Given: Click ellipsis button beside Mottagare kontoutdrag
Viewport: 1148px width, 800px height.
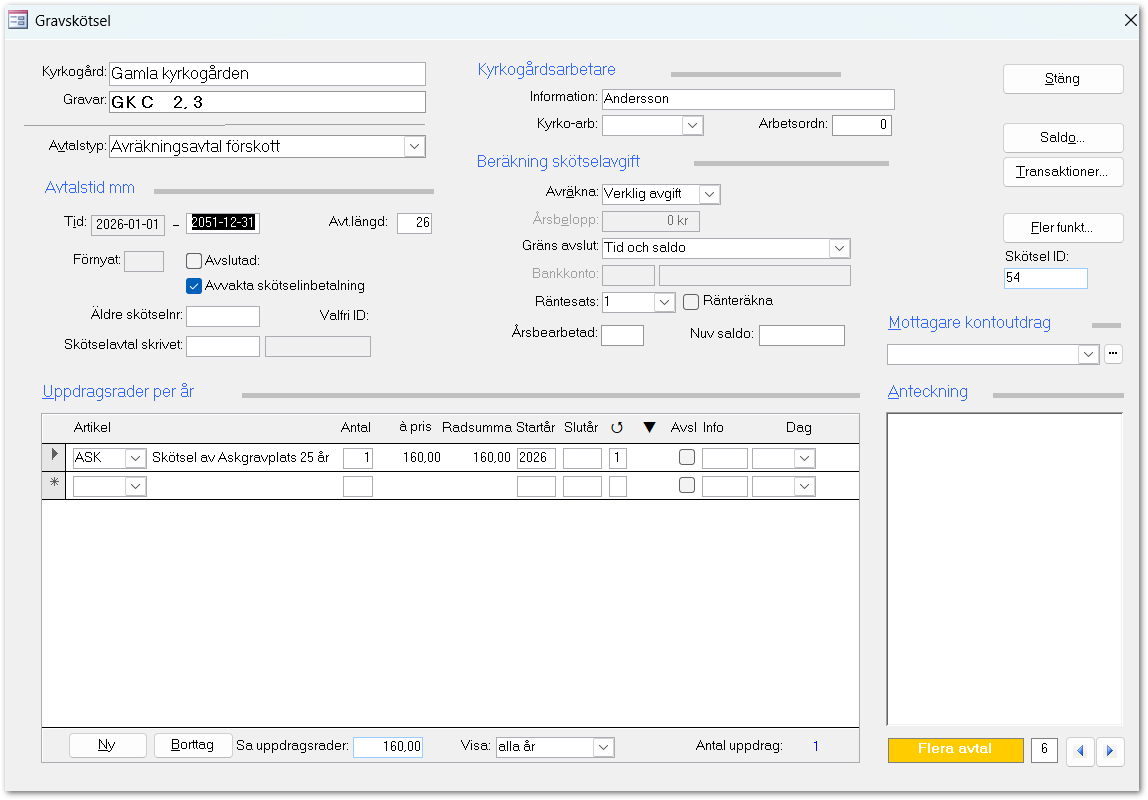Looking at the screenshot, I should tap(1113, 354).
